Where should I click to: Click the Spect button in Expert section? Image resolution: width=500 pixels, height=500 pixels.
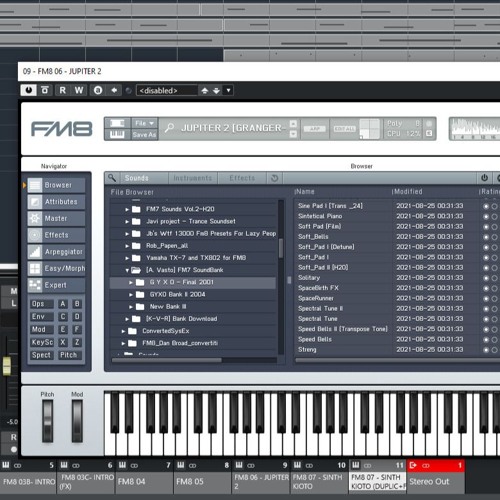click(42, 355)
